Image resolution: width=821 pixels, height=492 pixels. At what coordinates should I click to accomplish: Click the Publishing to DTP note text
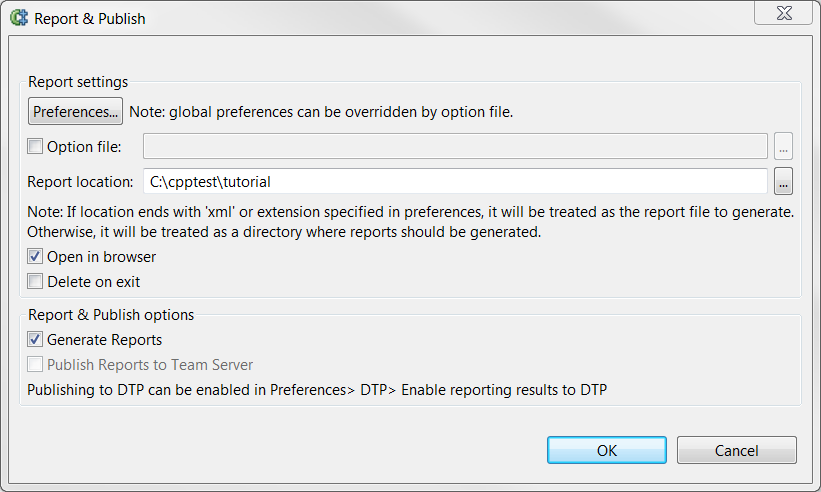(317, 390)
